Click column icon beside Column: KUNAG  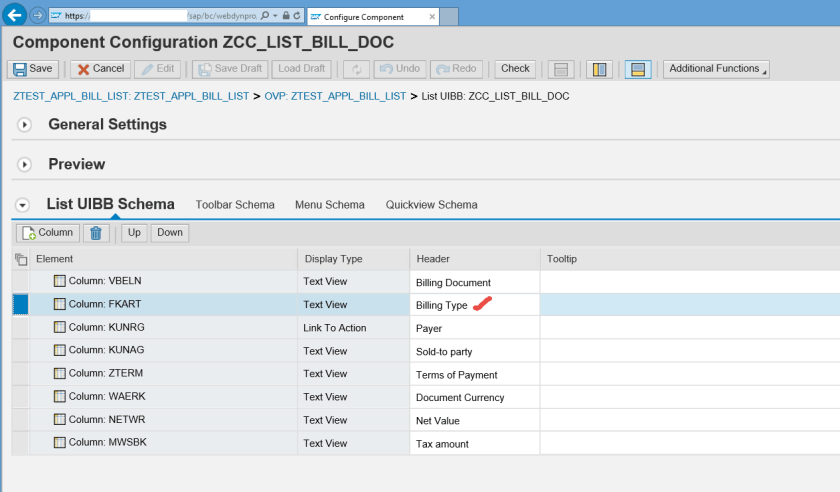pyautogui.click(x=59, y=350)
